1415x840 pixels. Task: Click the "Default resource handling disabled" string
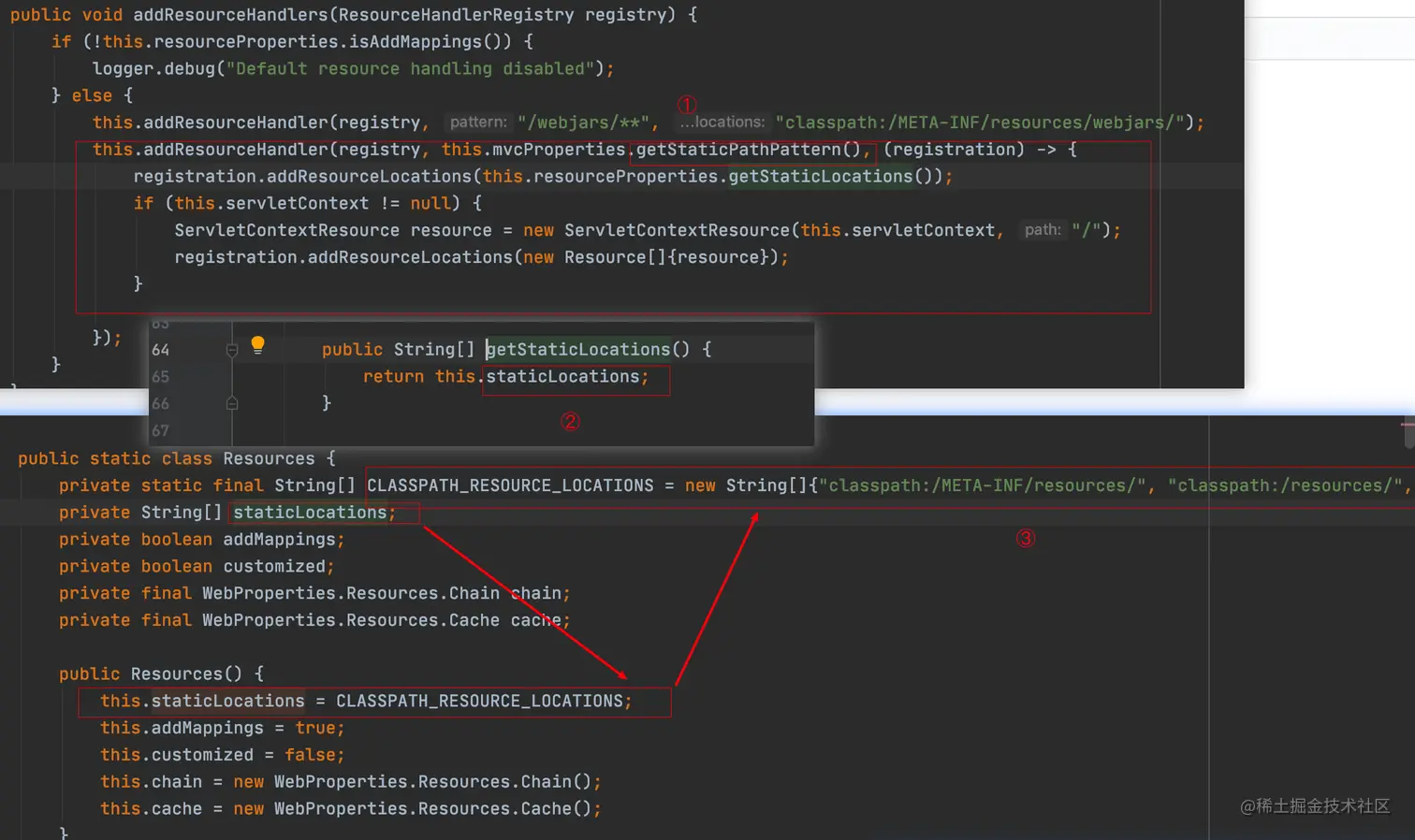pos(410,69)
